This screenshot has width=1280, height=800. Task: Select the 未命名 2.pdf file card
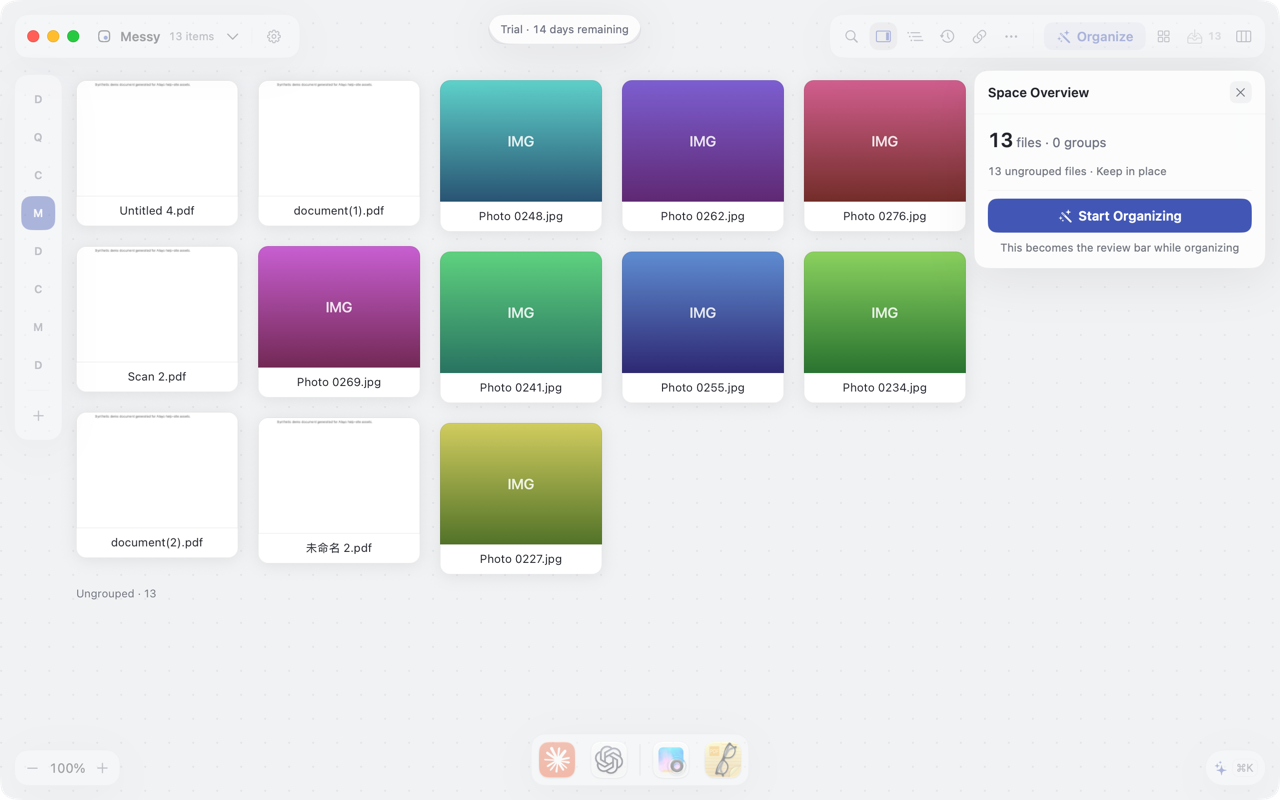339,490
